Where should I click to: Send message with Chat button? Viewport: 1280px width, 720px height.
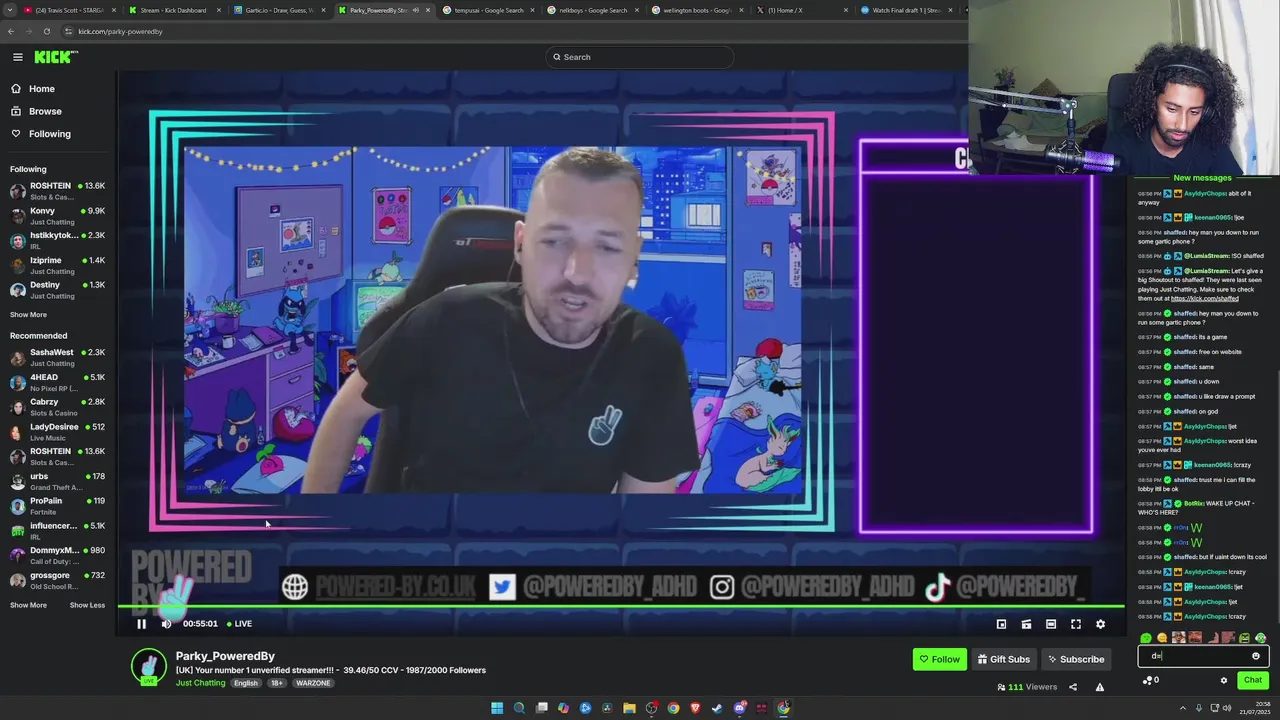[x=1253, y=680]
